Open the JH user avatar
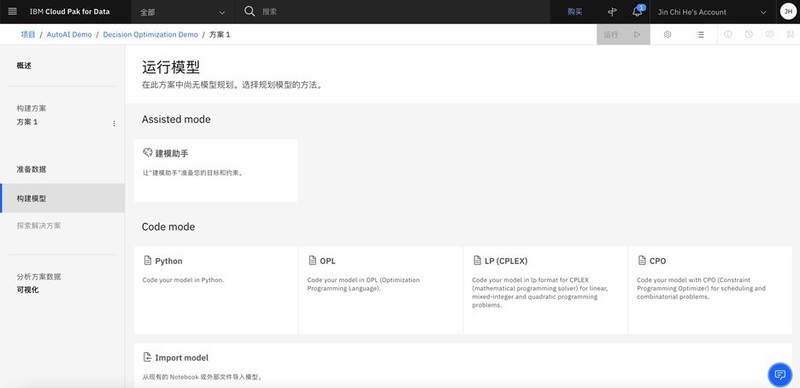800x388 pixels. pyautogui.click(x=788, y=12)
